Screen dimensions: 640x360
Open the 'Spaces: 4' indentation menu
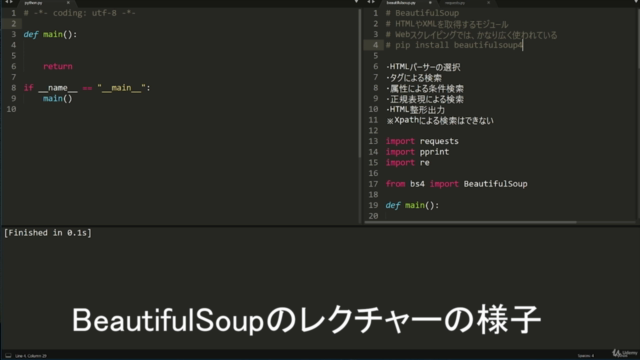586,356
